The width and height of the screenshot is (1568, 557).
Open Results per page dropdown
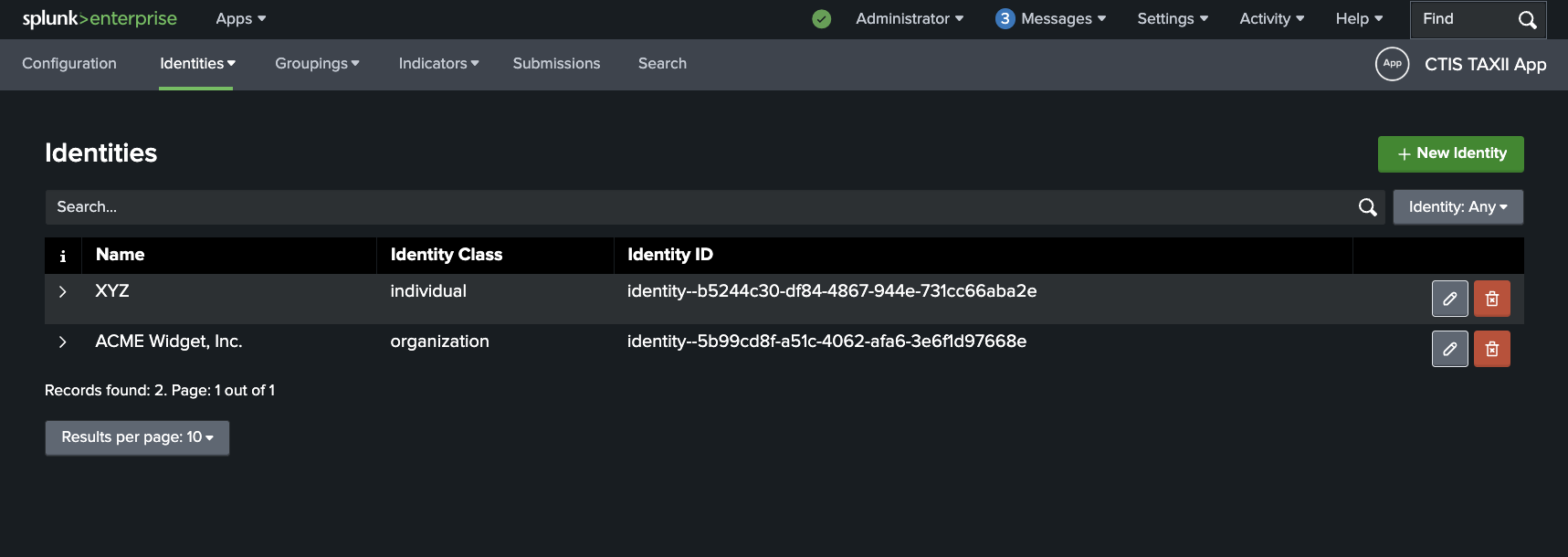[x=137, y=437]
